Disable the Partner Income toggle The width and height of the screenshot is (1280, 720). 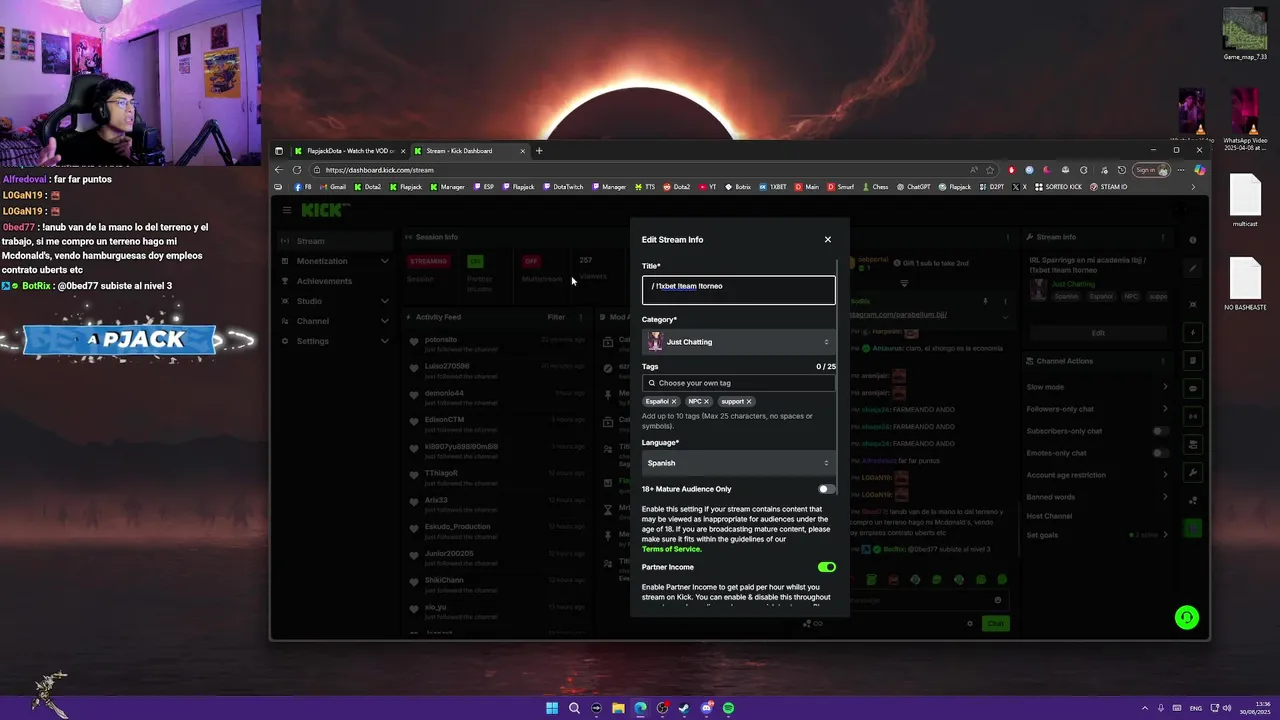pyautogui.click(x=826, y=567)
